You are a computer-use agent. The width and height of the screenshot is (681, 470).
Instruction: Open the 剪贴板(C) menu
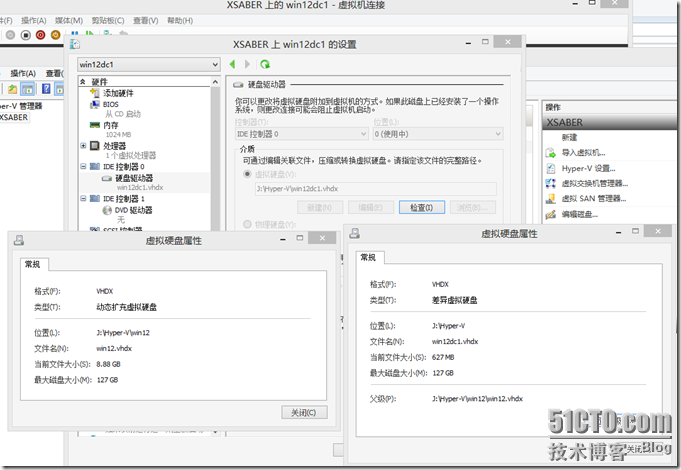[x=108, y=20]
